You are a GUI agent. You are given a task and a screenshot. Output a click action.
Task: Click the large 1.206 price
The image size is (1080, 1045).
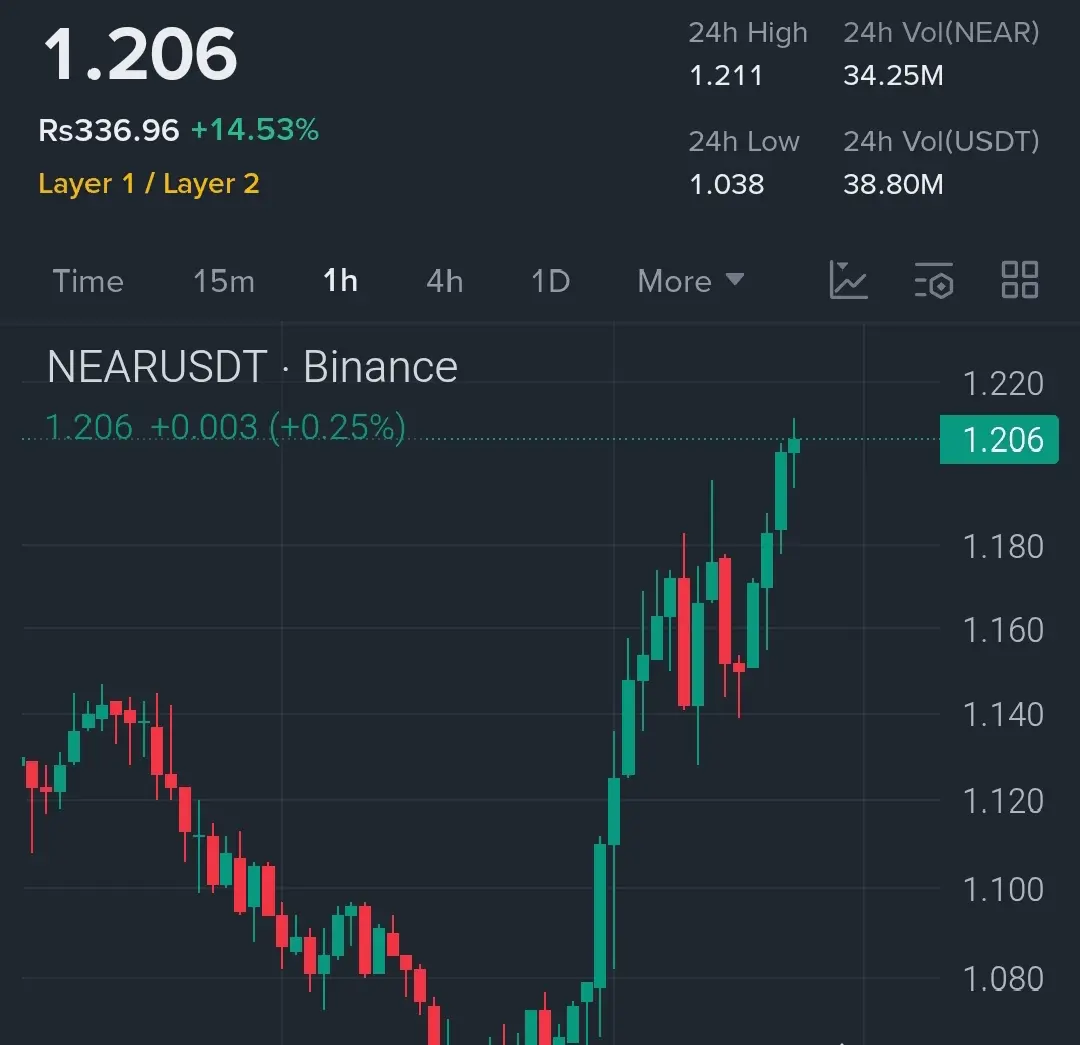pos(141,54)
